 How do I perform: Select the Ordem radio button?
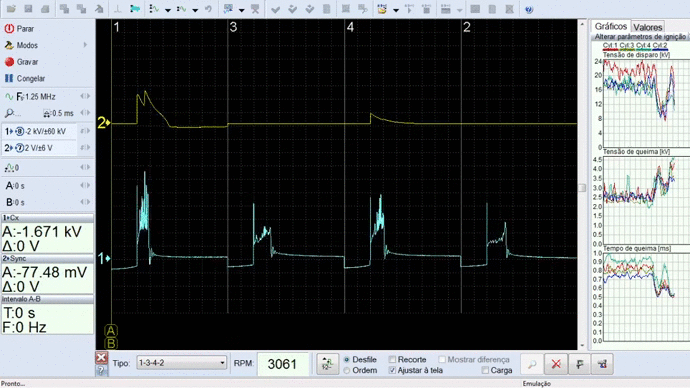pyautogui.click(x=347, y=370)
